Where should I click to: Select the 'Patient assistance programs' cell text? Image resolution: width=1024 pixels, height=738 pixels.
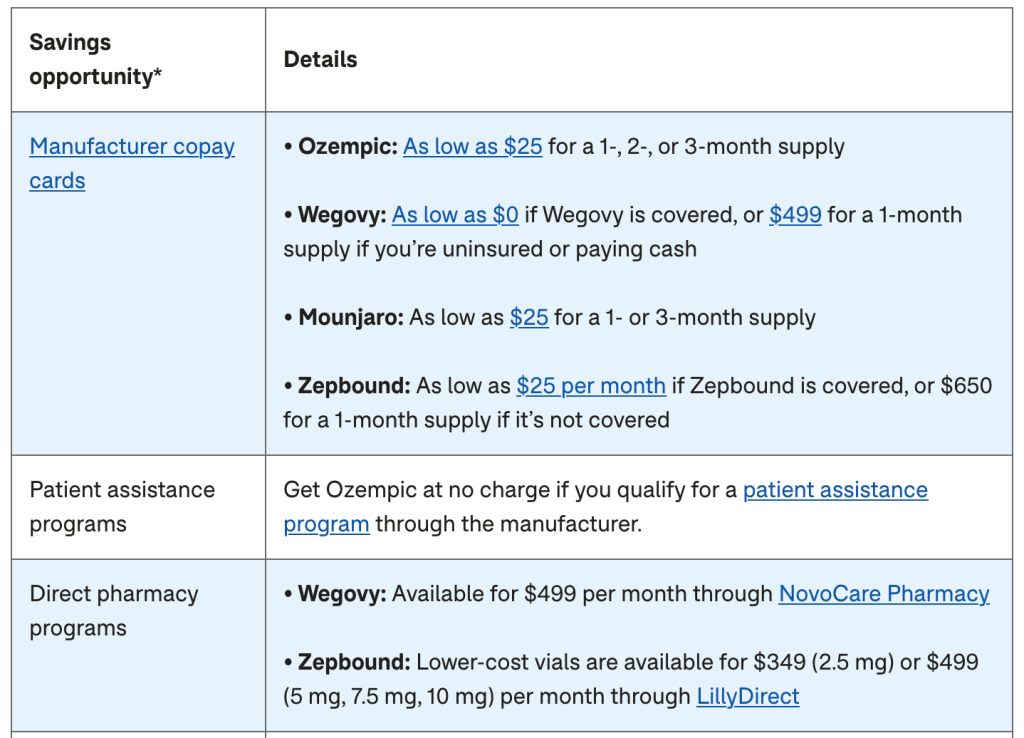(x=122, y=507)
